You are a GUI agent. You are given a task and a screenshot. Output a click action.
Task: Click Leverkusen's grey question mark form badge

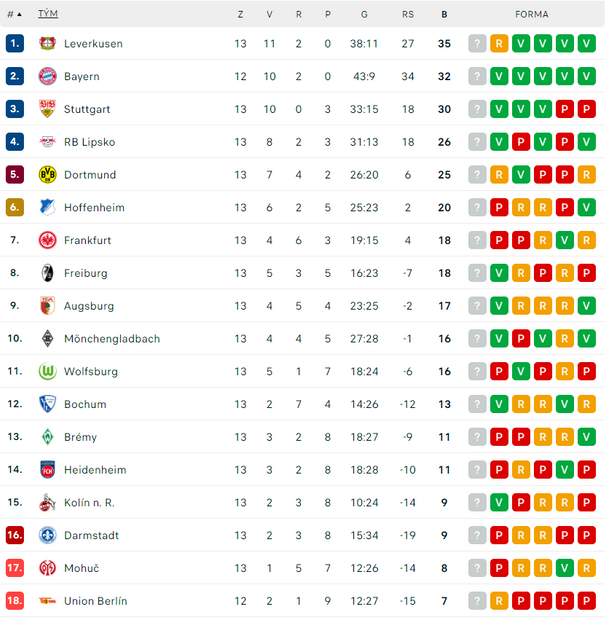[478, 44]
